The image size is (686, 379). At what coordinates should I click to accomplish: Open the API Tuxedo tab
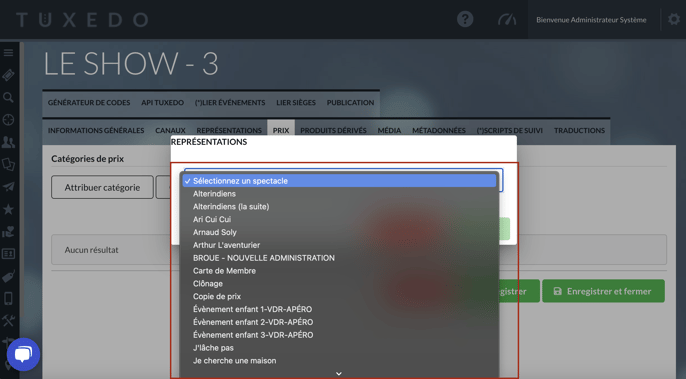pos(162,102)
